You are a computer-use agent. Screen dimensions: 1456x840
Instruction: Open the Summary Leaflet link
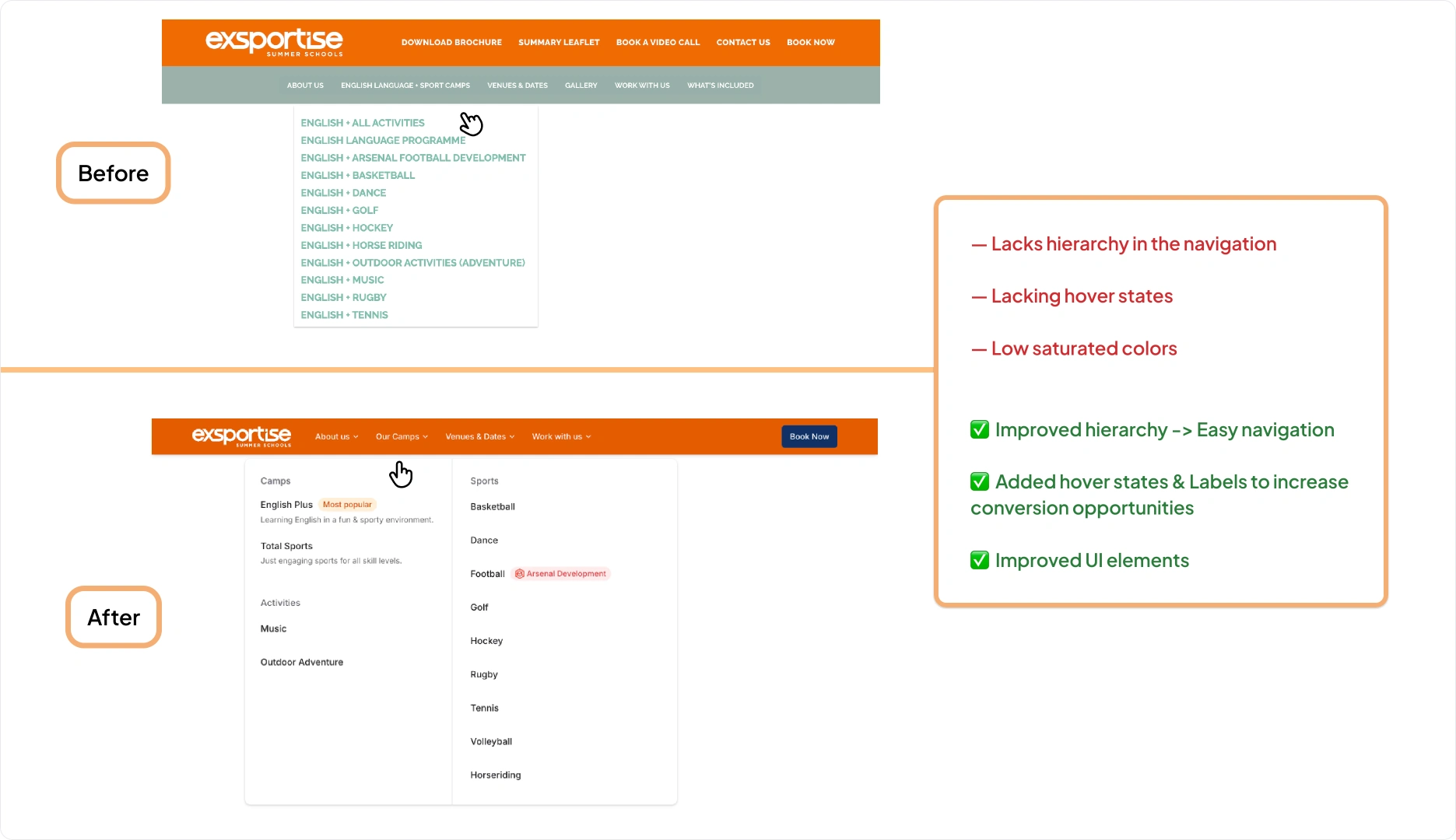(x=559, y=43)
